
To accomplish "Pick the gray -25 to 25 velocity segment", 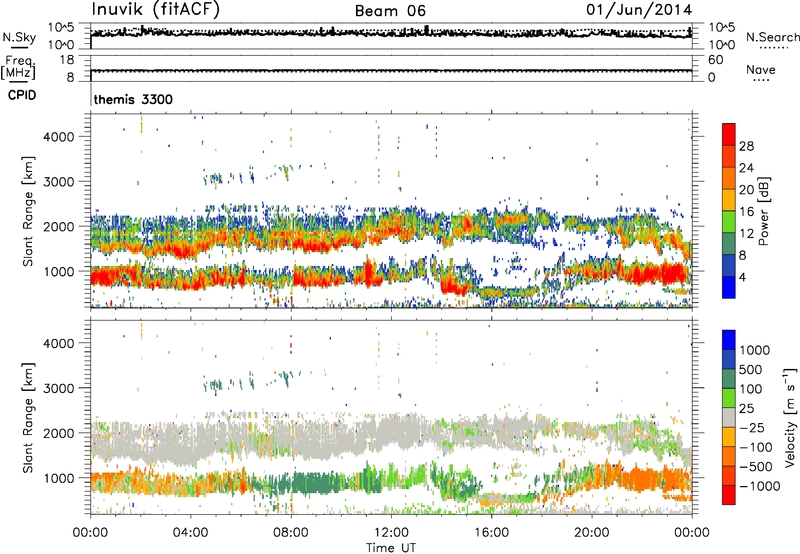I will click(x=729, y=418).
